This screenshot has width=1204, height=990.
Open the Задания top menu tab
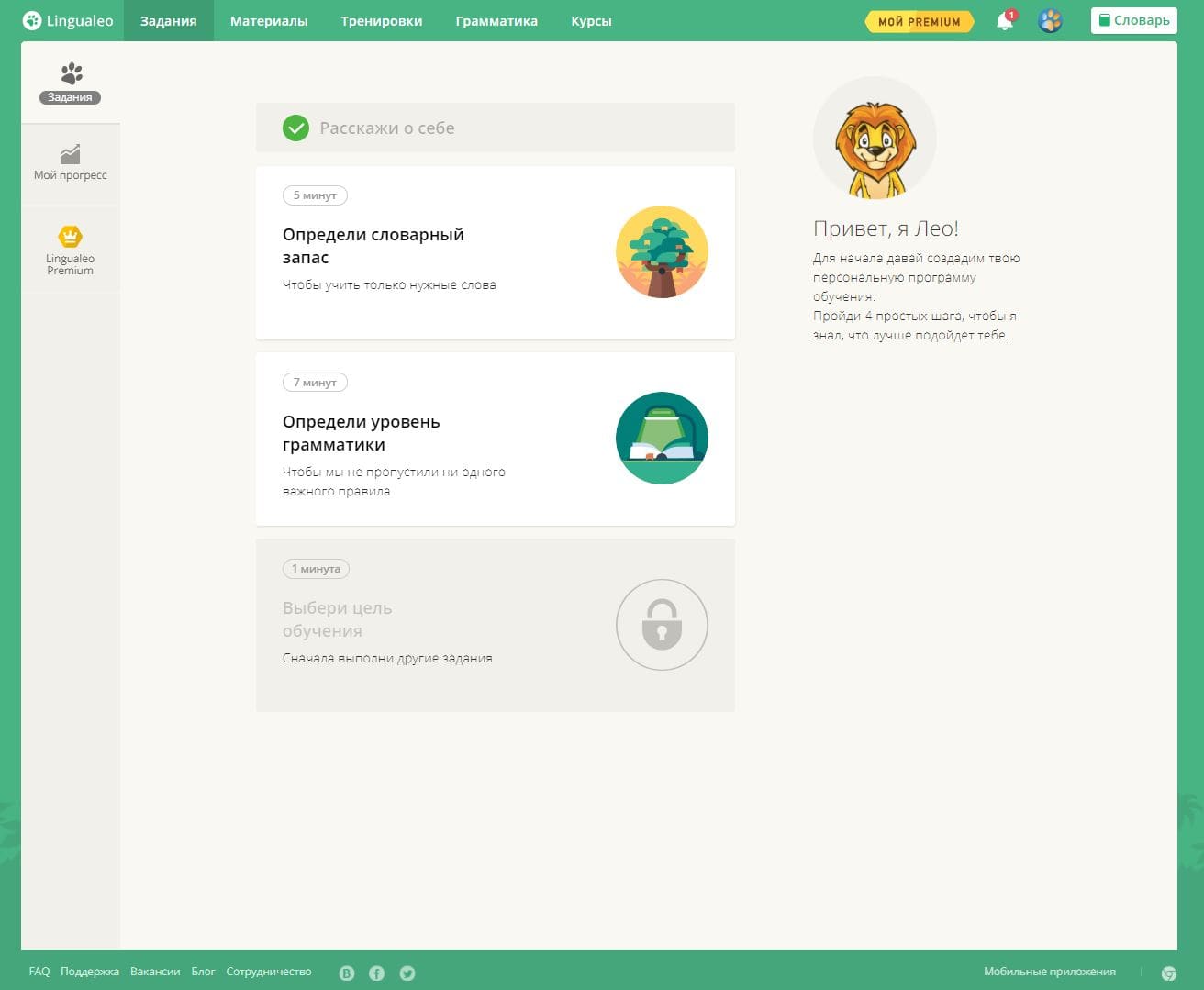(168, 20)
